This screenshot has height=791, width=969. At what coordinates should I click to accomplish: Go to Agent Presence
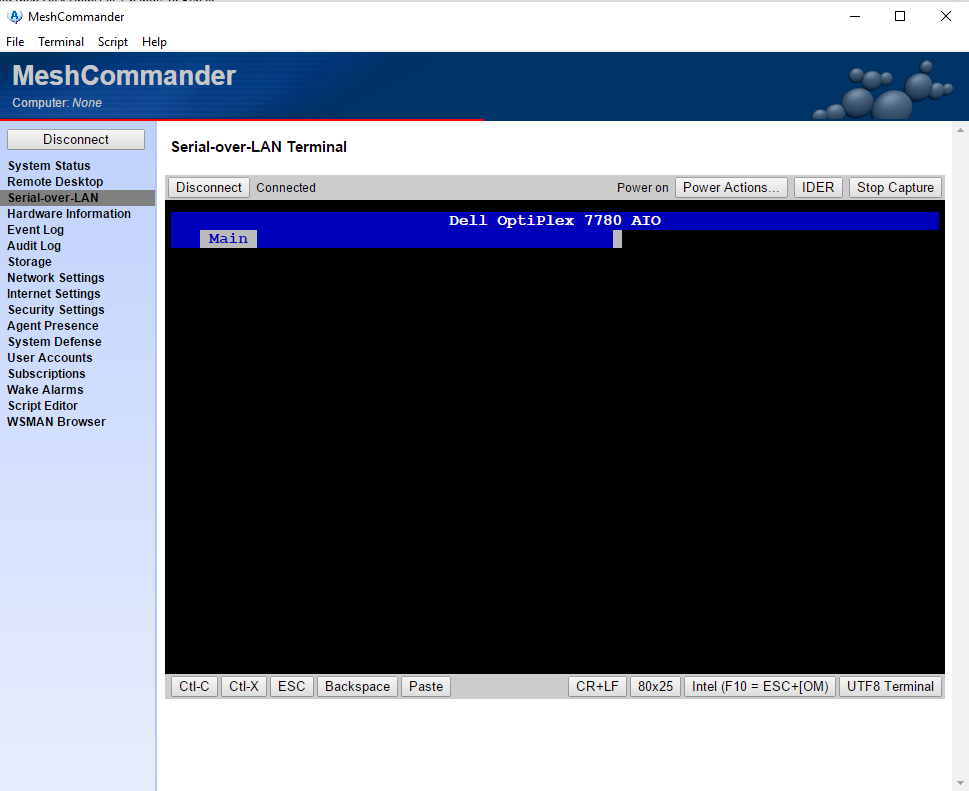point(53,326)
